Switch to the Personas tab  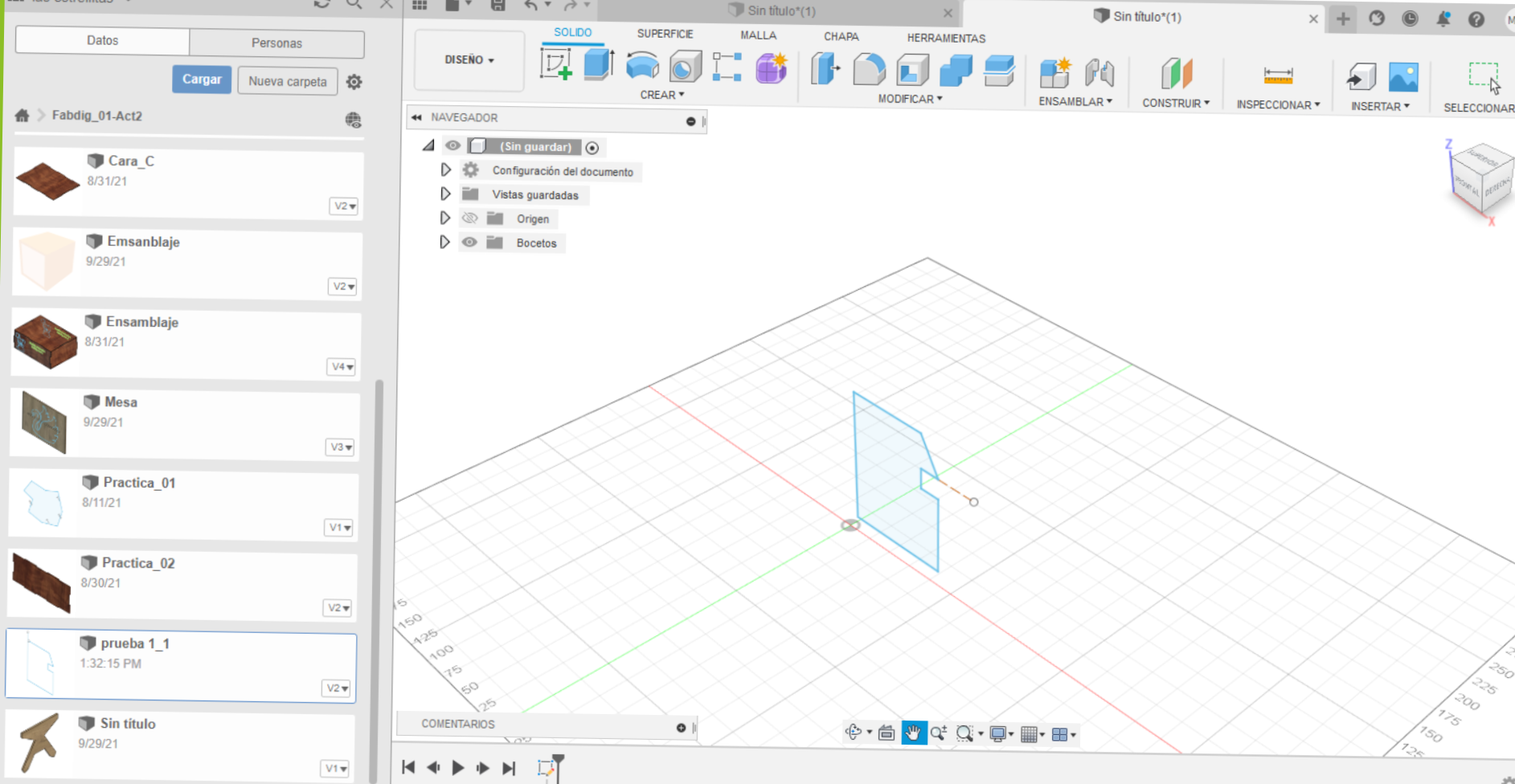[276, 43]
